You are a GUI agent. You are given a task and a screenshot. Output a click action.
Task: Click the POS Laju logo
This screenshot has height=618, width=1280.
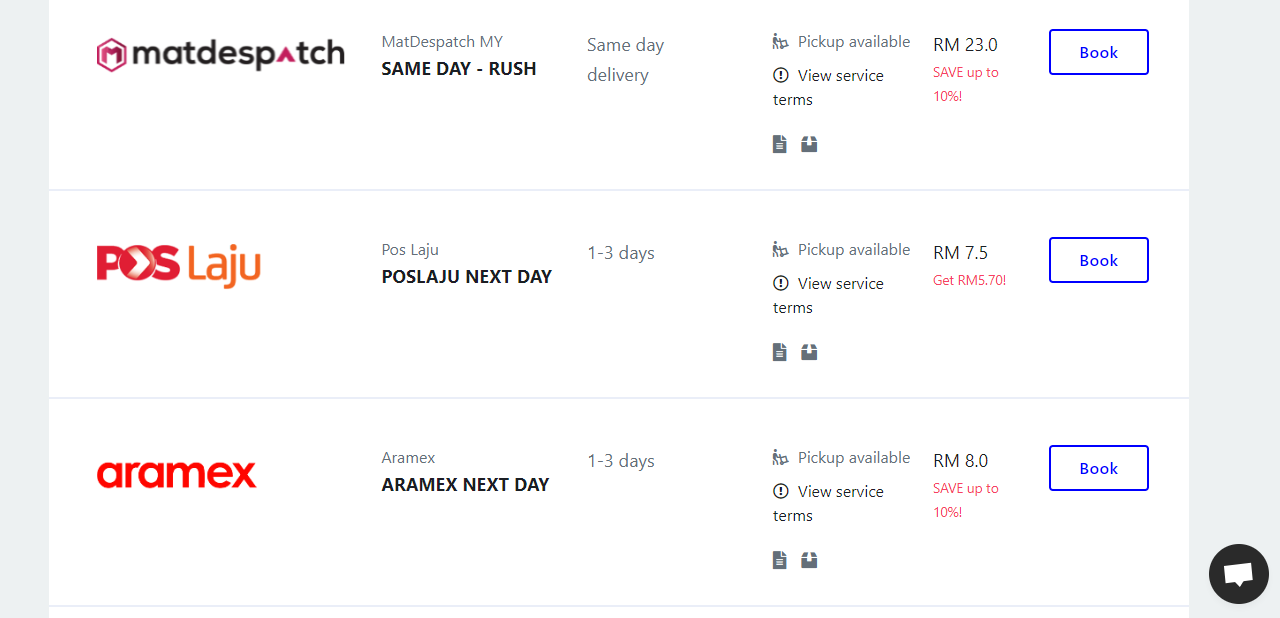[179, 264]
